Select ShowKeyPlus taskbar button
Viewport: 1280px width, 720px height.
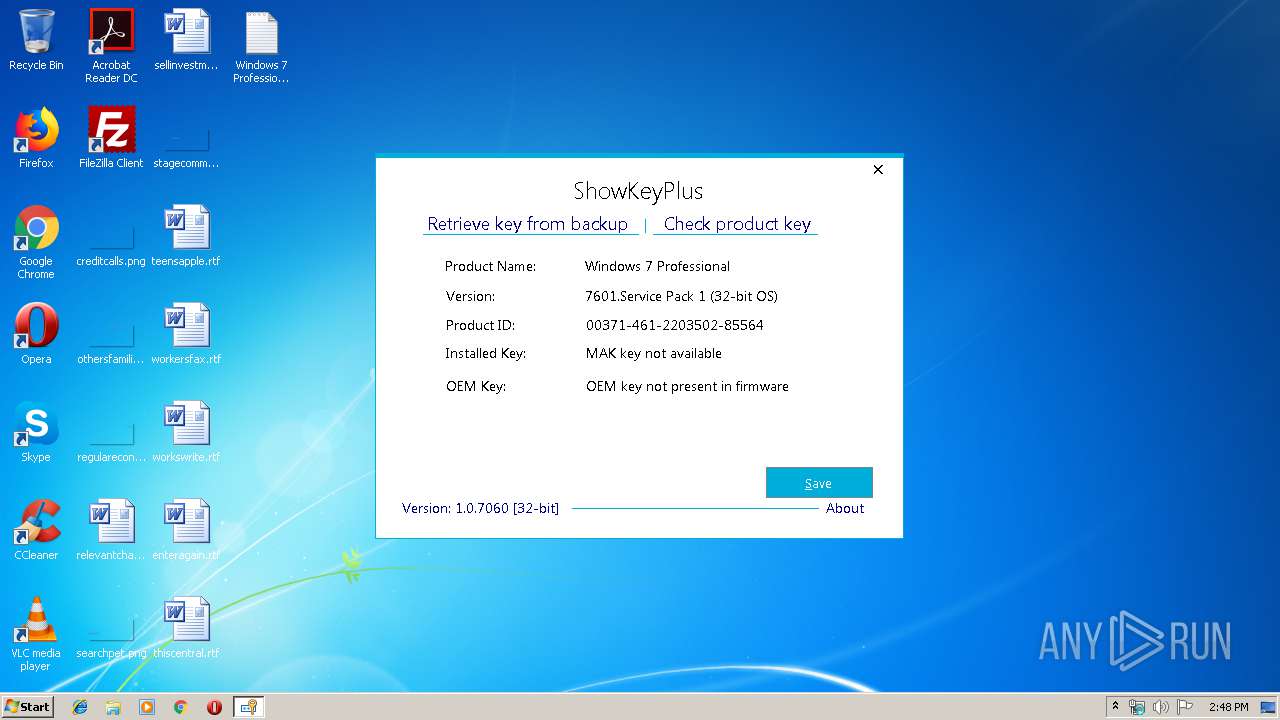[x=248, y=707]
